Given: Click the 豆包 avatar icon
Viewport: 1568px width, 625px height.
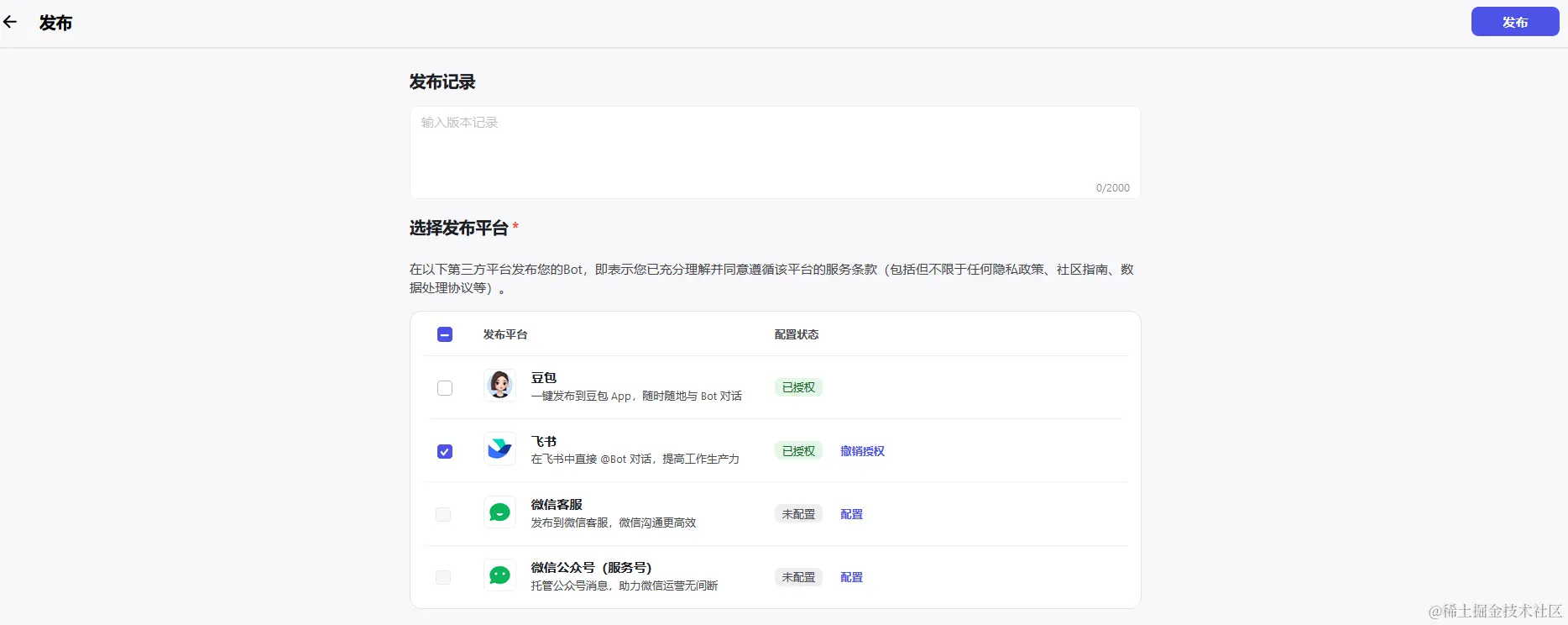Looking at the screenshot, I should click(x=499, y=386).
